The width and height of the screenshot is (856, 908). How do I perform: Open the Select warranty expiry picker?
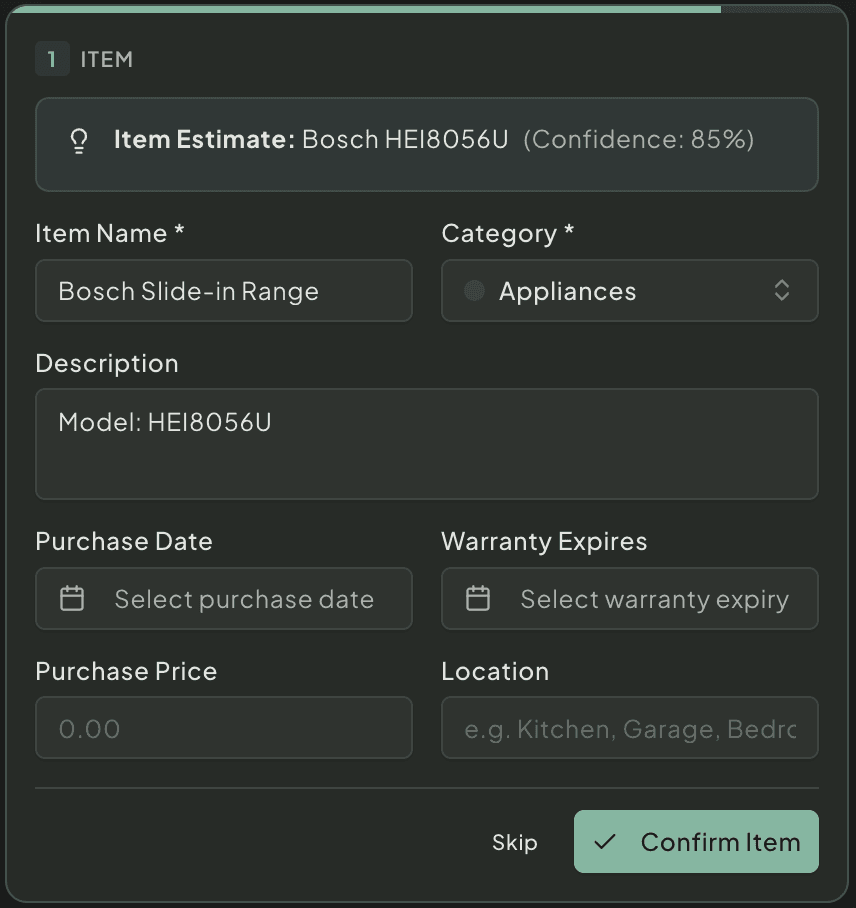pyautogui.click(x=630, y=598)
